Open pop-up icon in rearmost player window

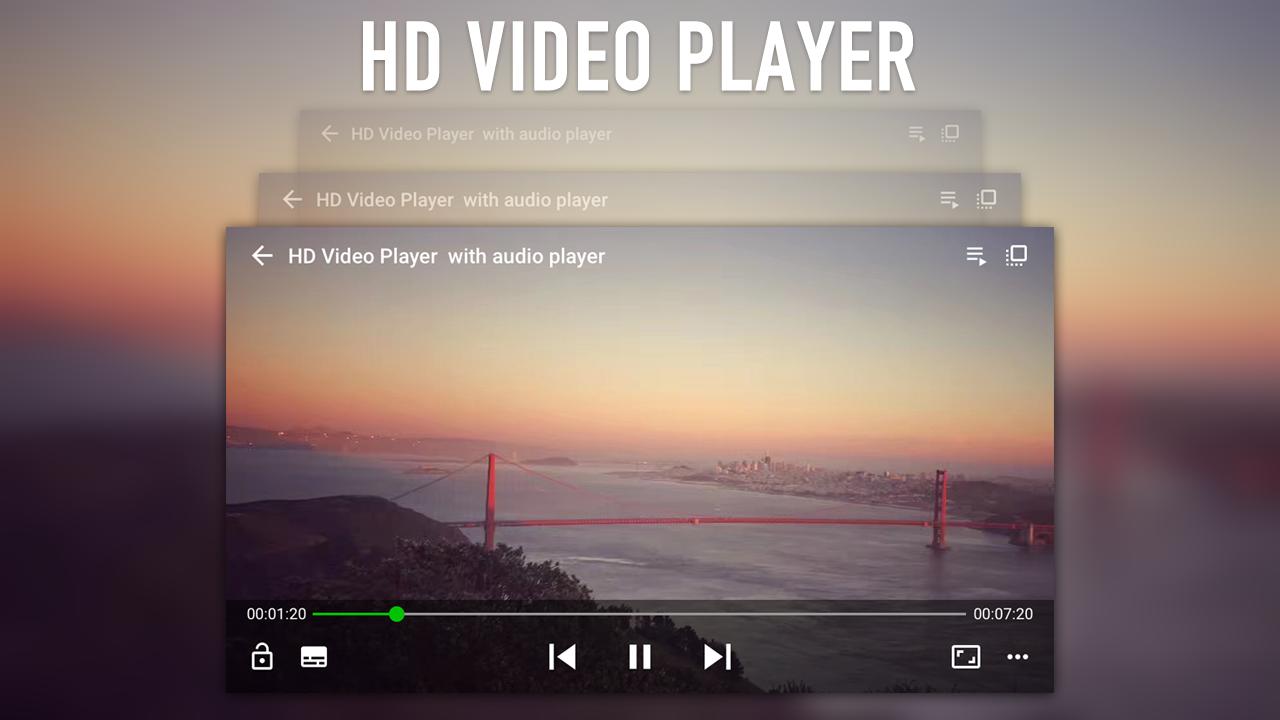click(950, 133)
